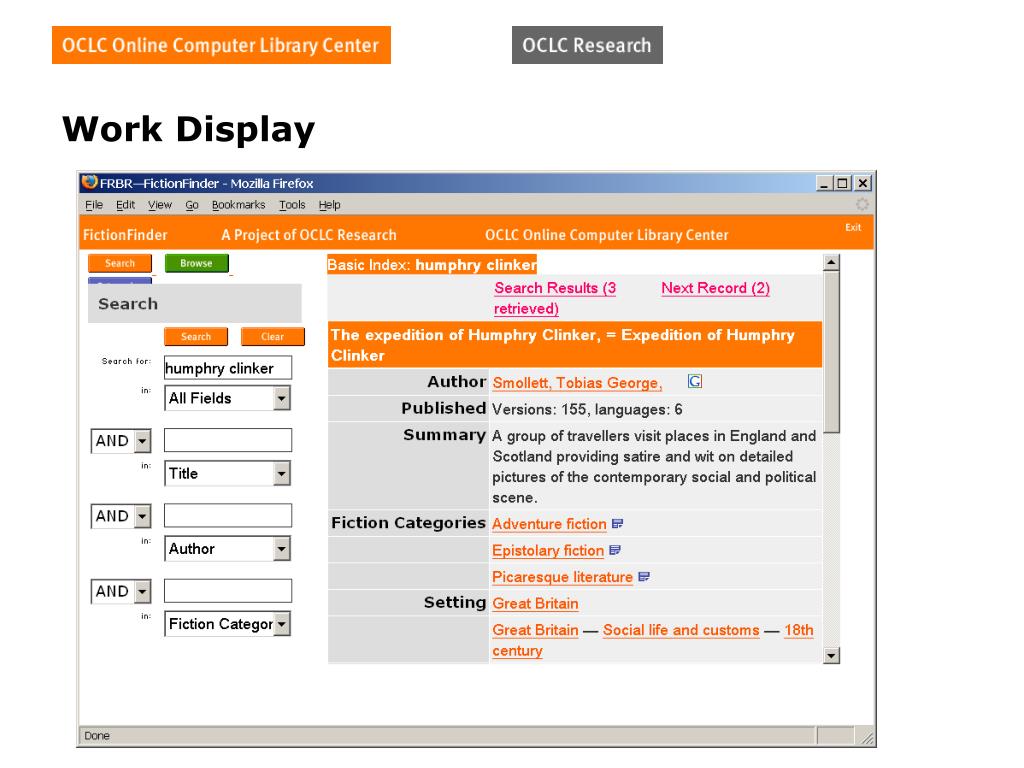Click the OCLC Online Computer Library Center header text
Viewport: 1024px width, 768px height.
pos(607,235)
